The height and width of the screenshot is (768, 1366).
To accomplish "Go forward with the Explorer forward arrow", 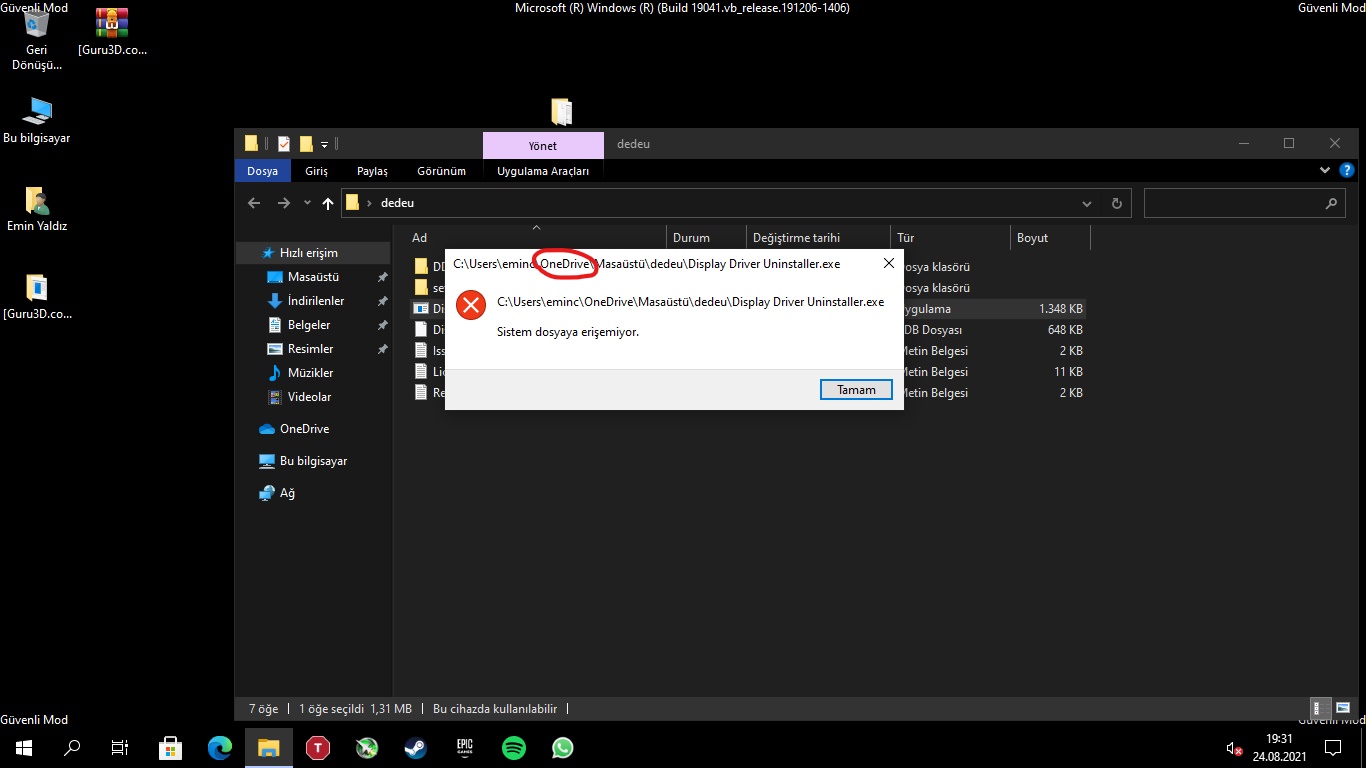I will [284, 203].
